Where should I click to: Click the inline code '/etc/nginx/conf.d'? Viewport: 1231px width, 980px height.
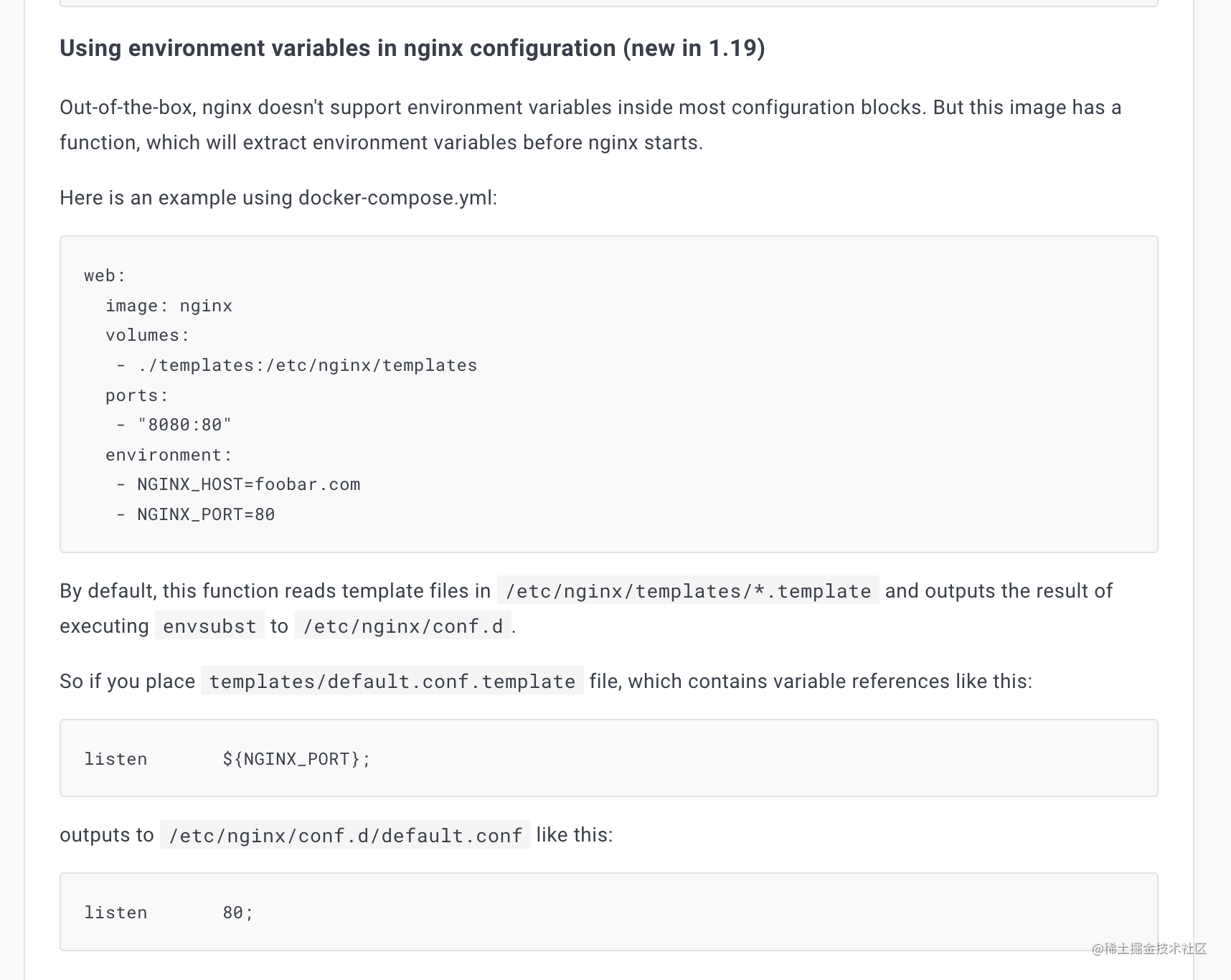403,626
